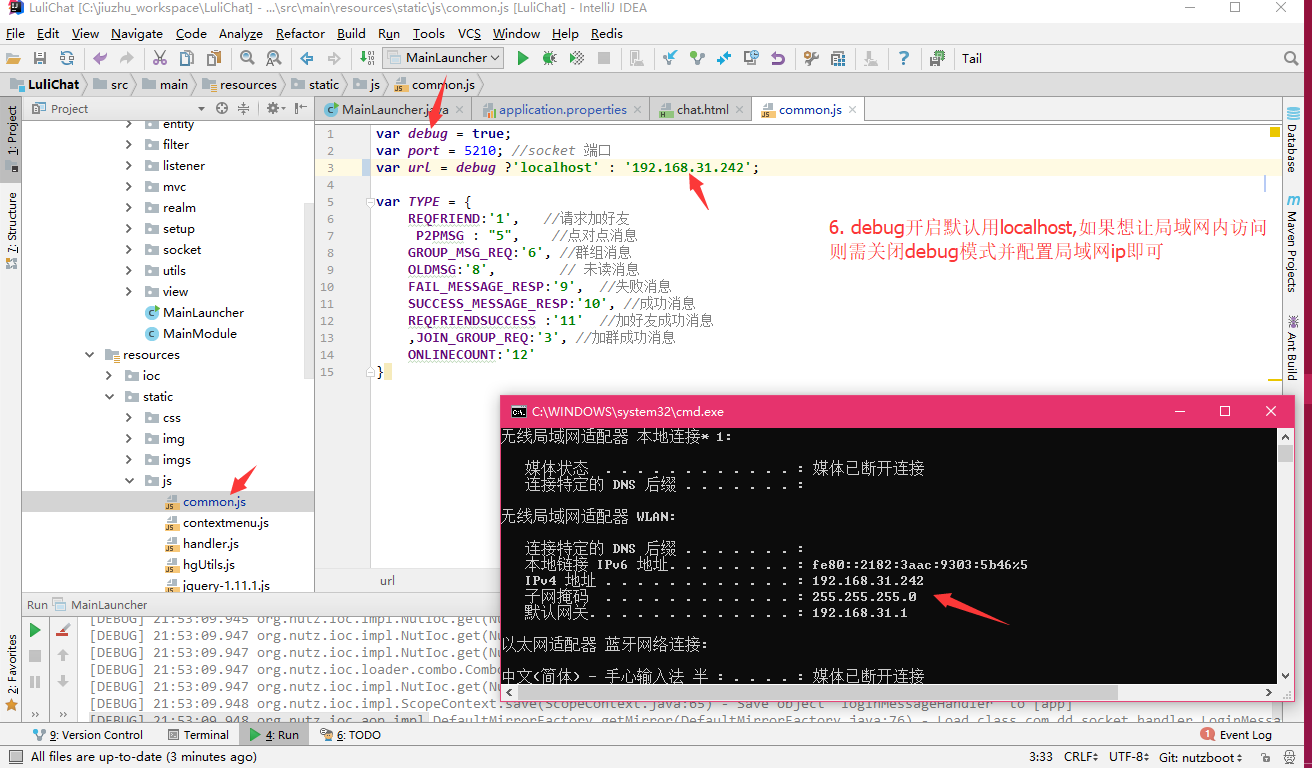Click the Cut scissors icon
Image resolution: width=1312 pixels, height=768 pixels.
click(160, 58)
